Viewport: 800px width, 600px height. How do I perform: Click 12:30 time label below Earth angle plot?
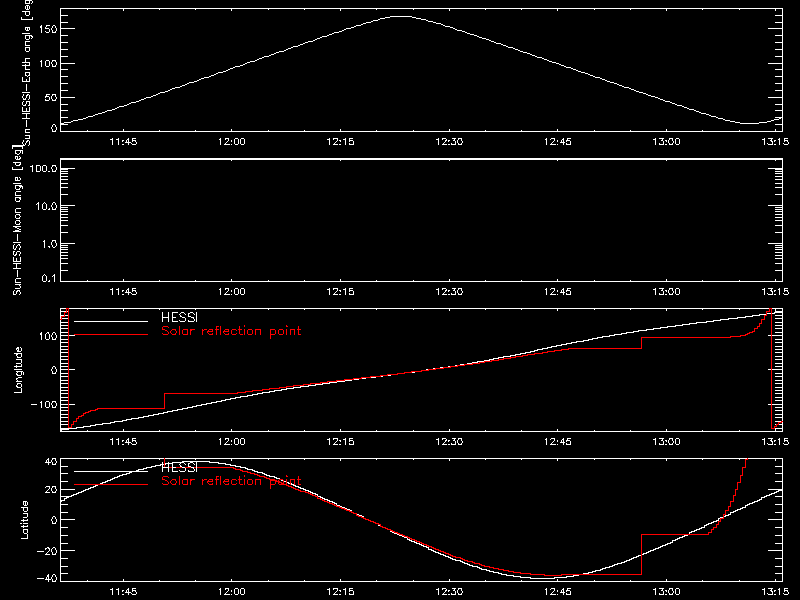449,142
